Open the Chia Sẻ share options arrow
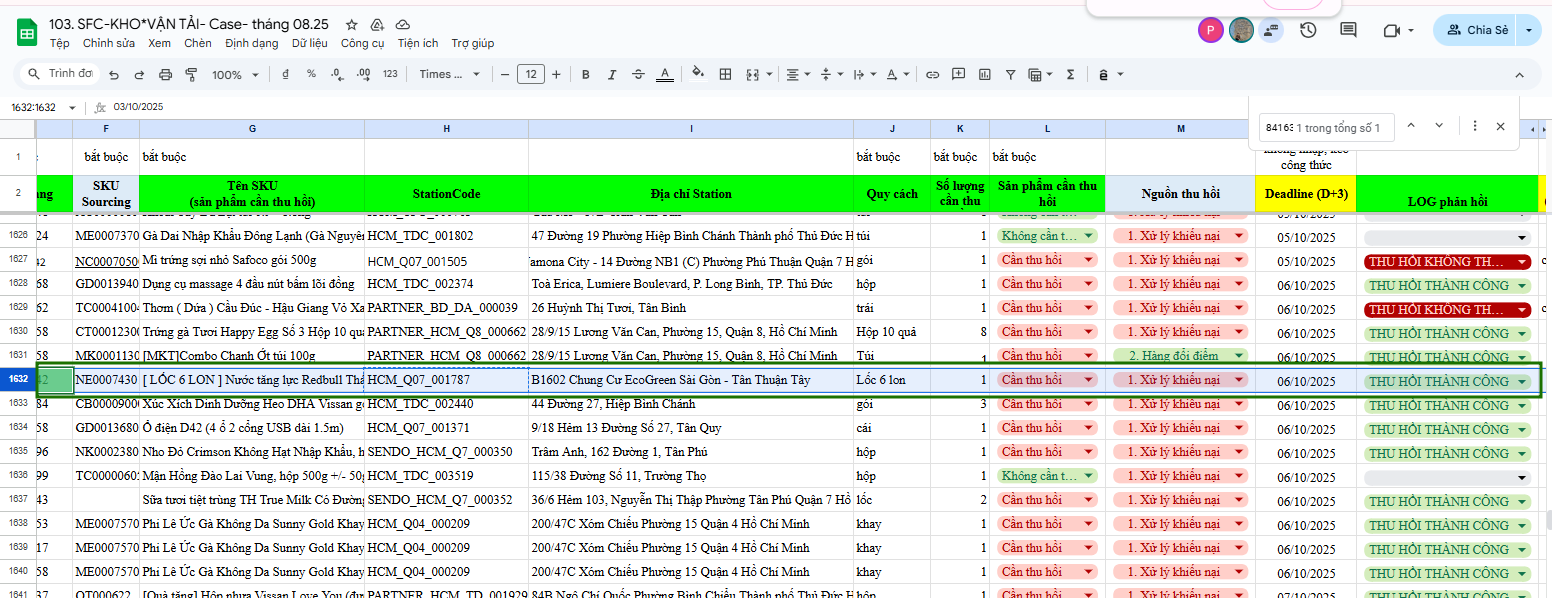 pyautogui.click(x=1529, y=30)
